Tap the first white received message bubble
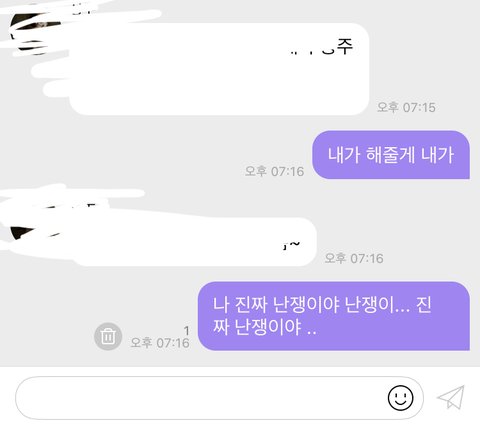 pyautogui.click(x=219, y=69)
